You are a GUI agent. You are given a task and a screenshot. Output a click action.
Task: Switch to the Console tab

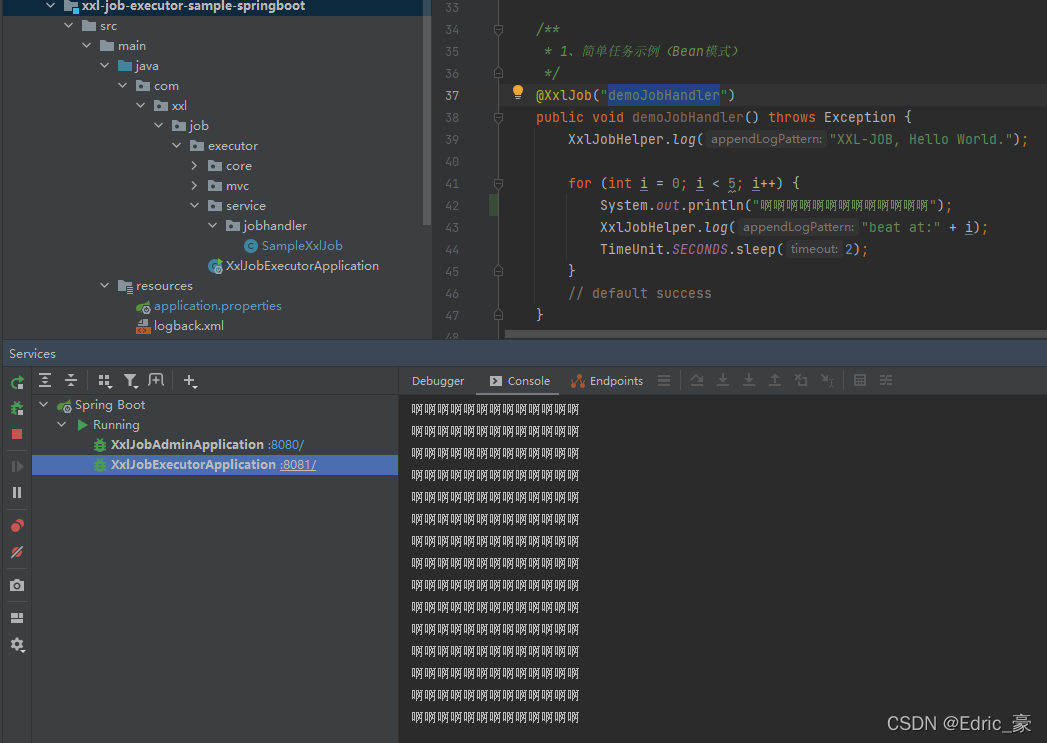pyautogui.click(x=519, y=381)
